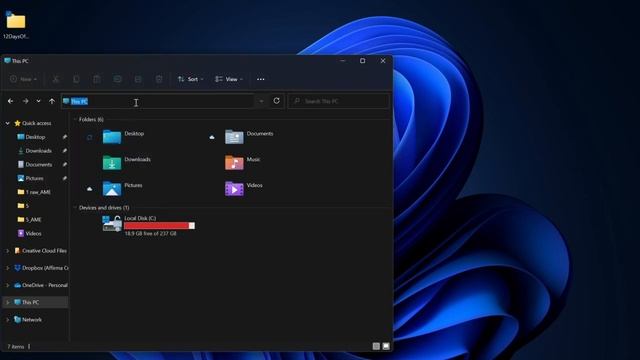Open the New item dropdown
Screen dimensions: 640x360
click(x=24, y=79)
